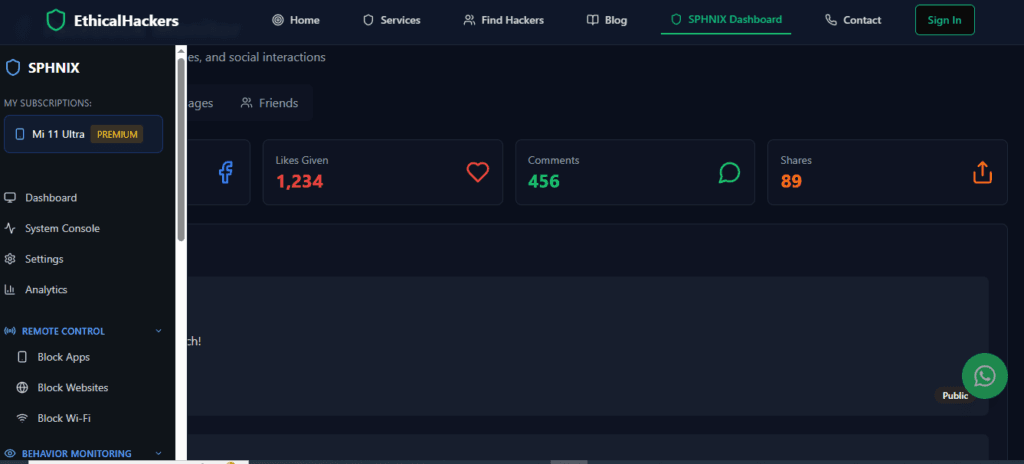Click the Services shield icon
This screenshot has width=1024, height=464.
(368, 20)
